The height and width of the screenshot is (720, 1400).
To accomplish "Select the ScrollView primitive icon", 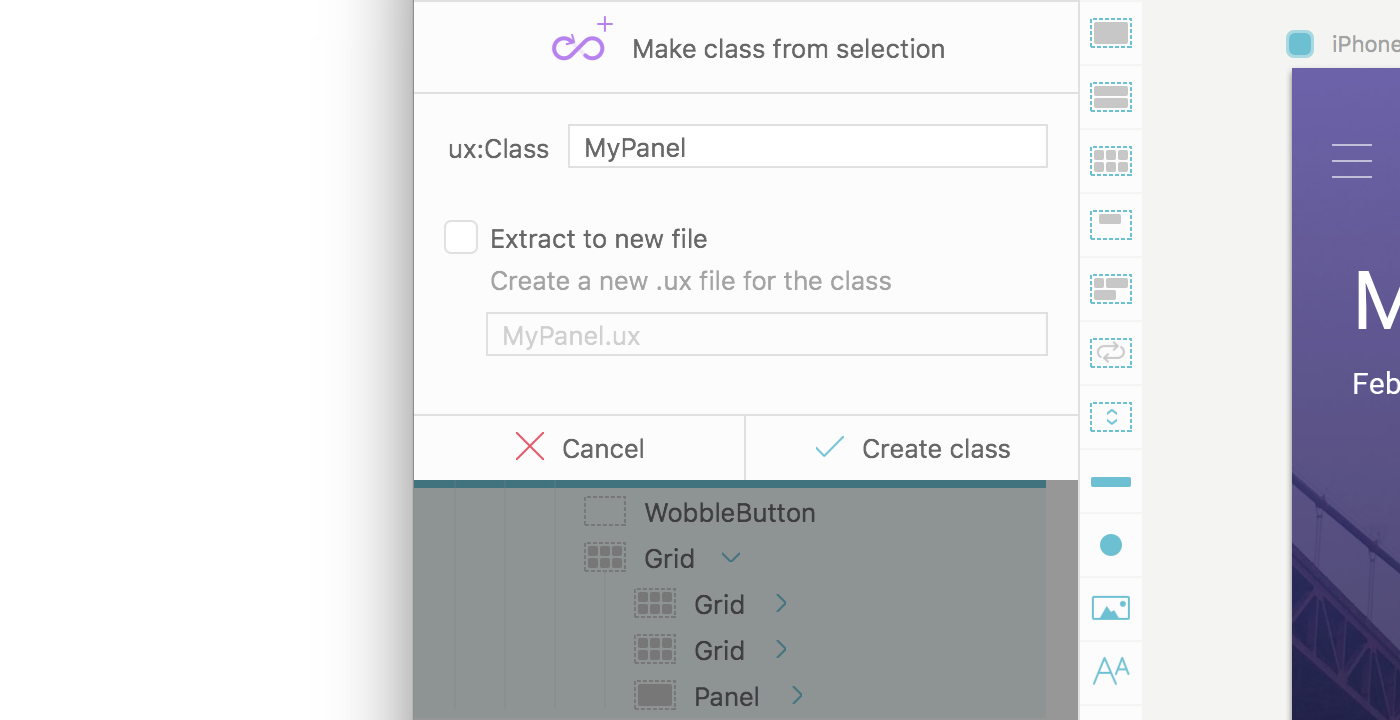I will click(1110, 417).
